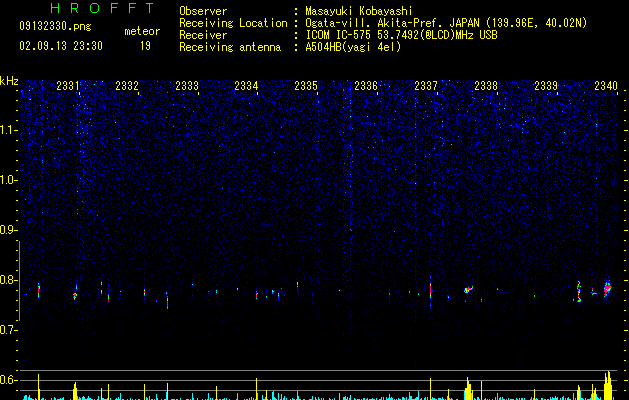The image size is (629, 400).
Task: Click the red vertical echo streak at 2337
Action: [430, 290]
